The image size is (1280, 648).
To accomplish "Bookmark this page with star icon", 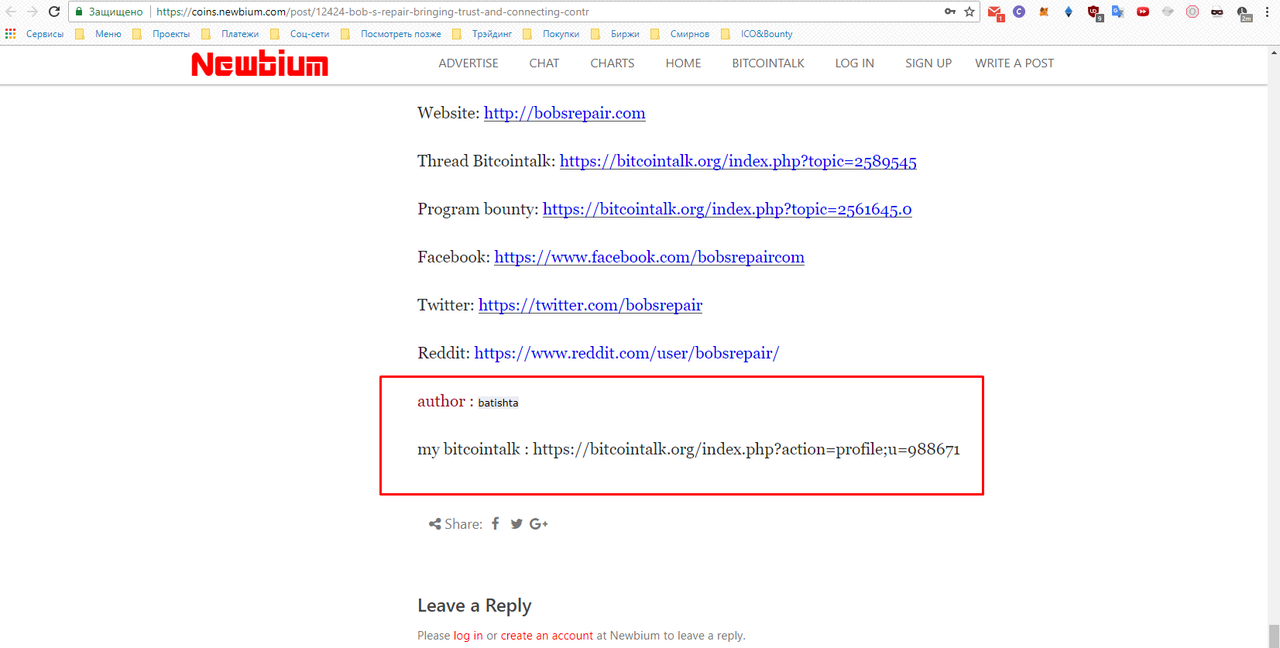I will tap(969, 12).
